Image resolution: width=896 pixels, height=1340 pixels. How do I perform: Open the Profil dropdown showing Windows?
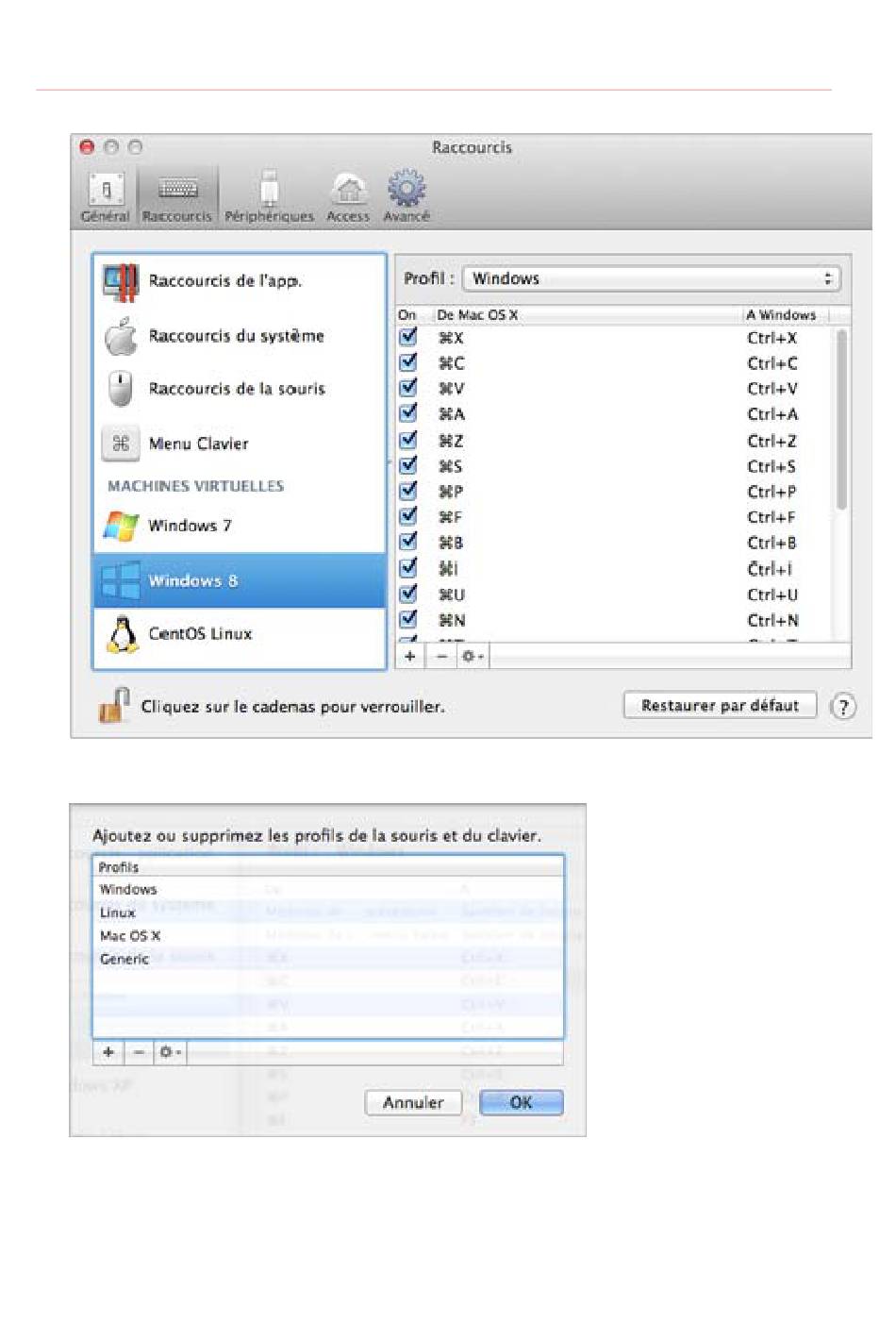[651, 278]
